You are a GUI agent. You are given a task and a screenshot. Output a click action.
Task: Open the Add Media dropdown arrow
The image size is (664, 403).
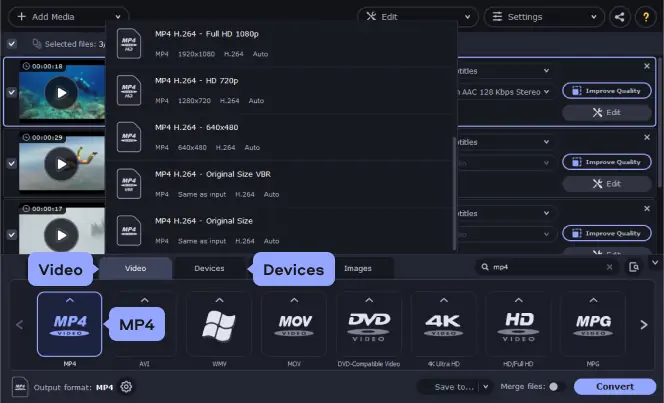[x=118, y=17]
